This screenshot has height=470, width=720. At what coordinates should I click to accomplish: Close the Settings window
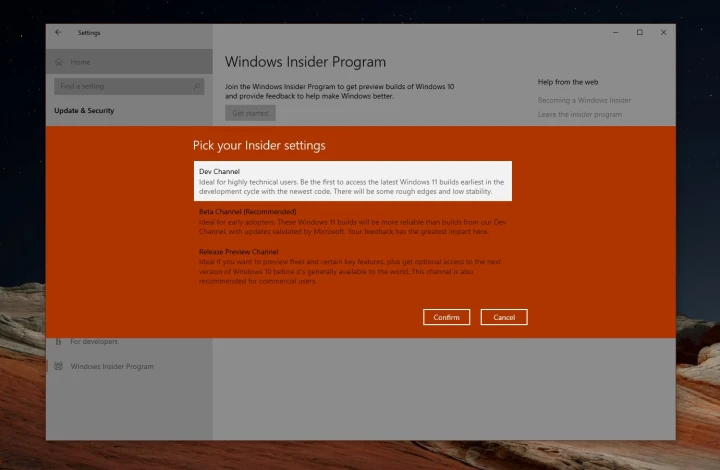tap(663, 33)
